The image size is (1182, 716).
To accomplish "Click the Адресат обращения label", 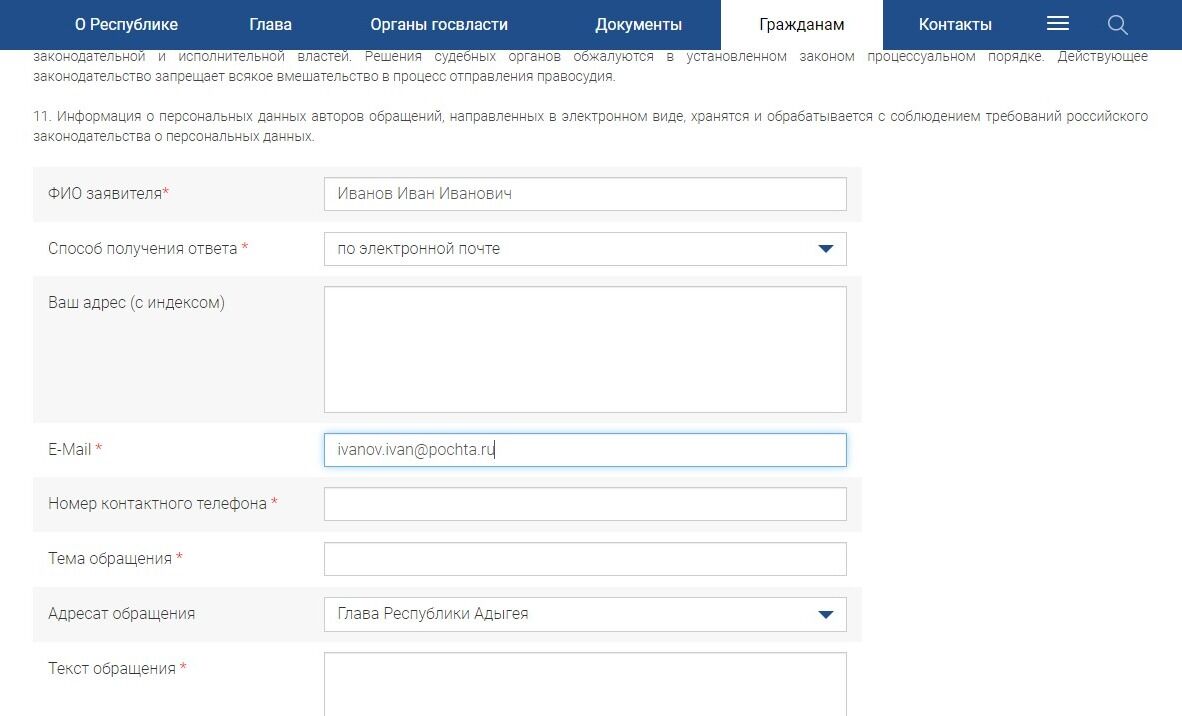I will 121,613.
